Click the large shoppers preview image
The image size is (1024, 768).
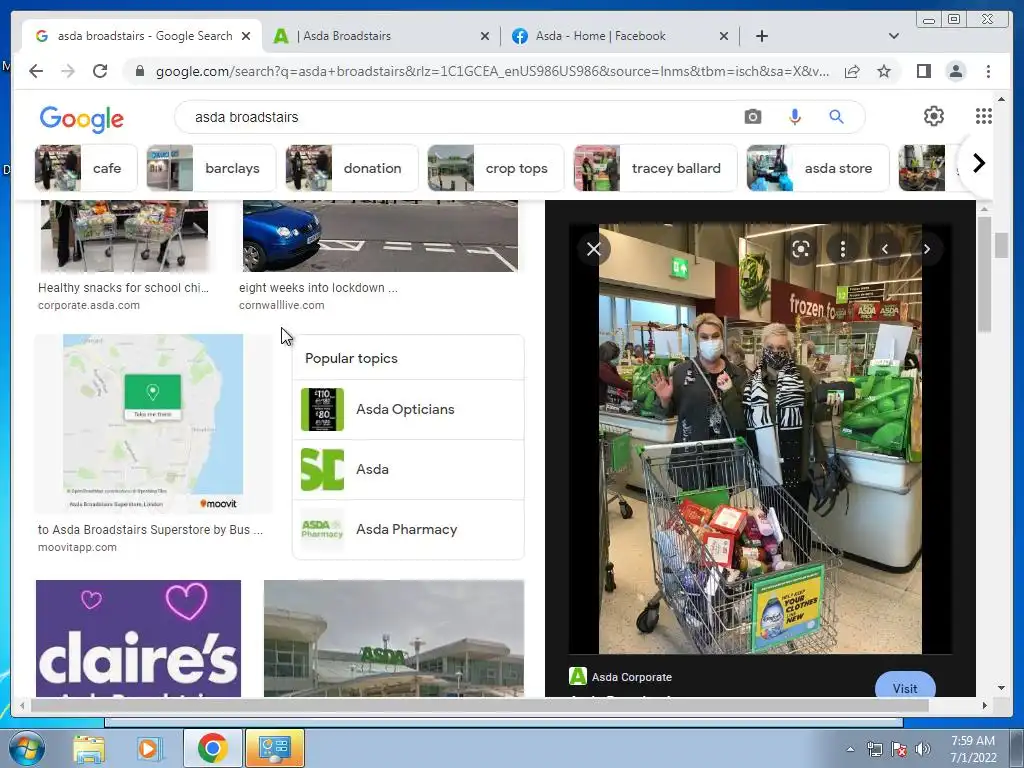pos(760,438)
